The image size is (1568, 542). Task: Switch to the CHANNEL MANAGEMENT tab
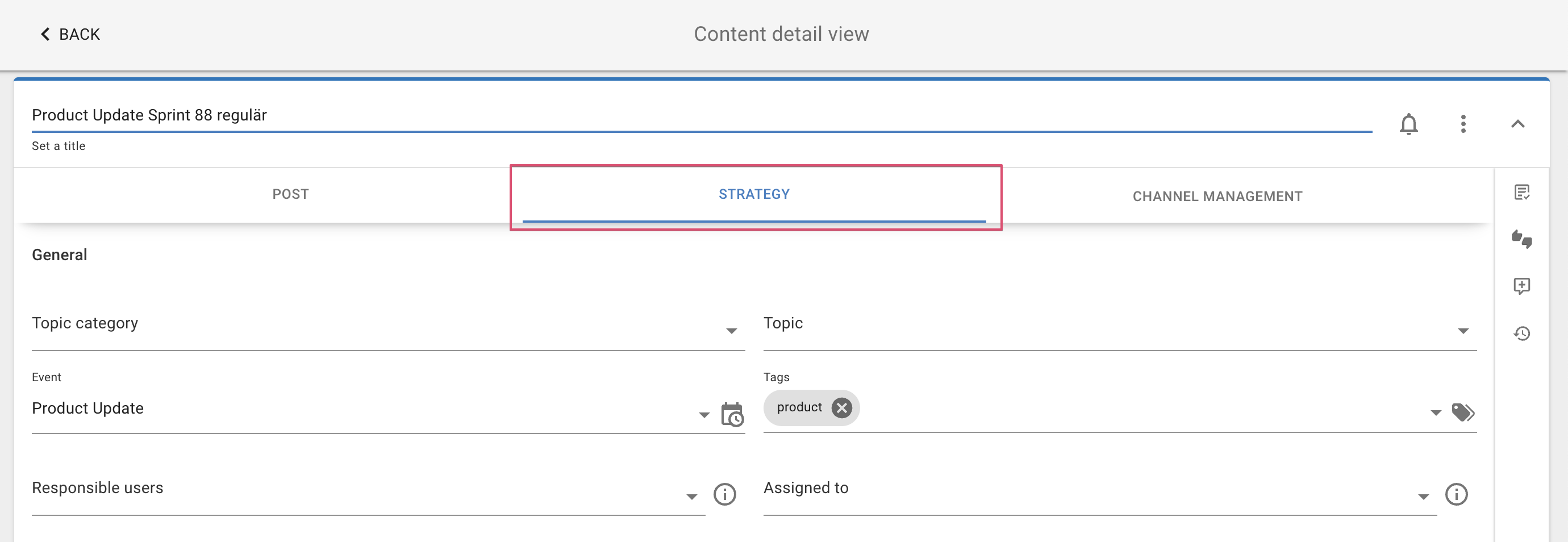[x=1217, y=196]
